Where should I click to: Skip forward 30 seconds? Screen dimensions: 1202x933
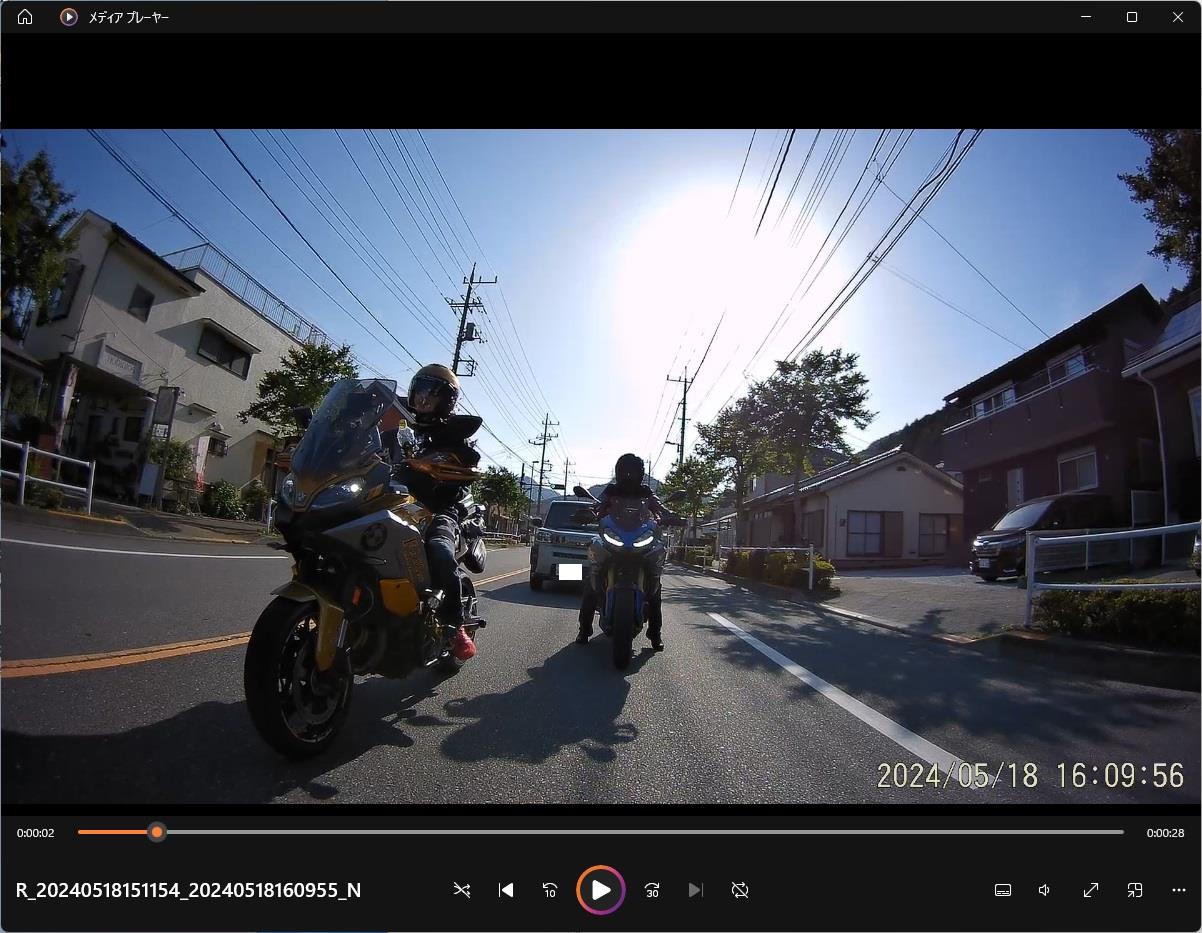pyautogui.click(x=652, y=890)
